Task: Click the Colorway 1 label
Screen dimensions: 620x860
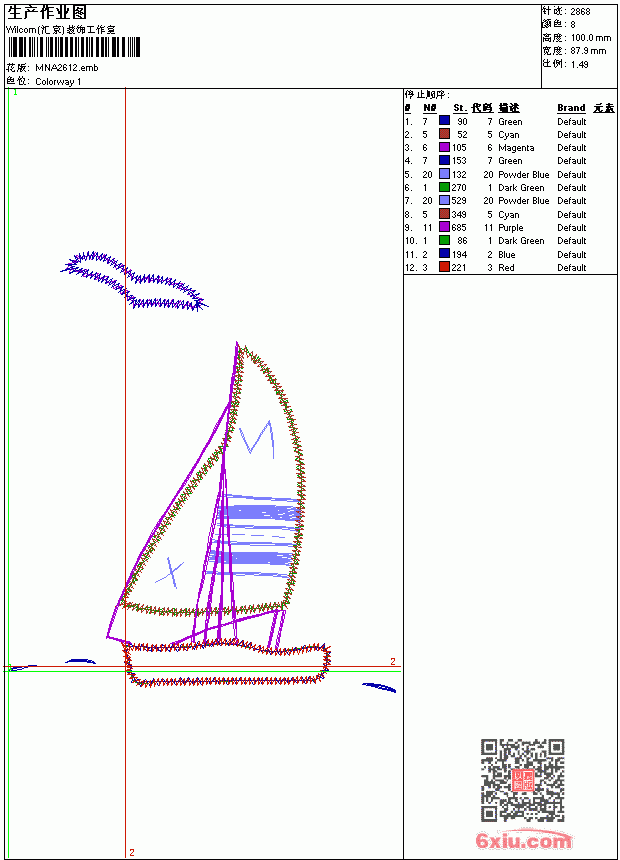Action: [x=58, y=82]
